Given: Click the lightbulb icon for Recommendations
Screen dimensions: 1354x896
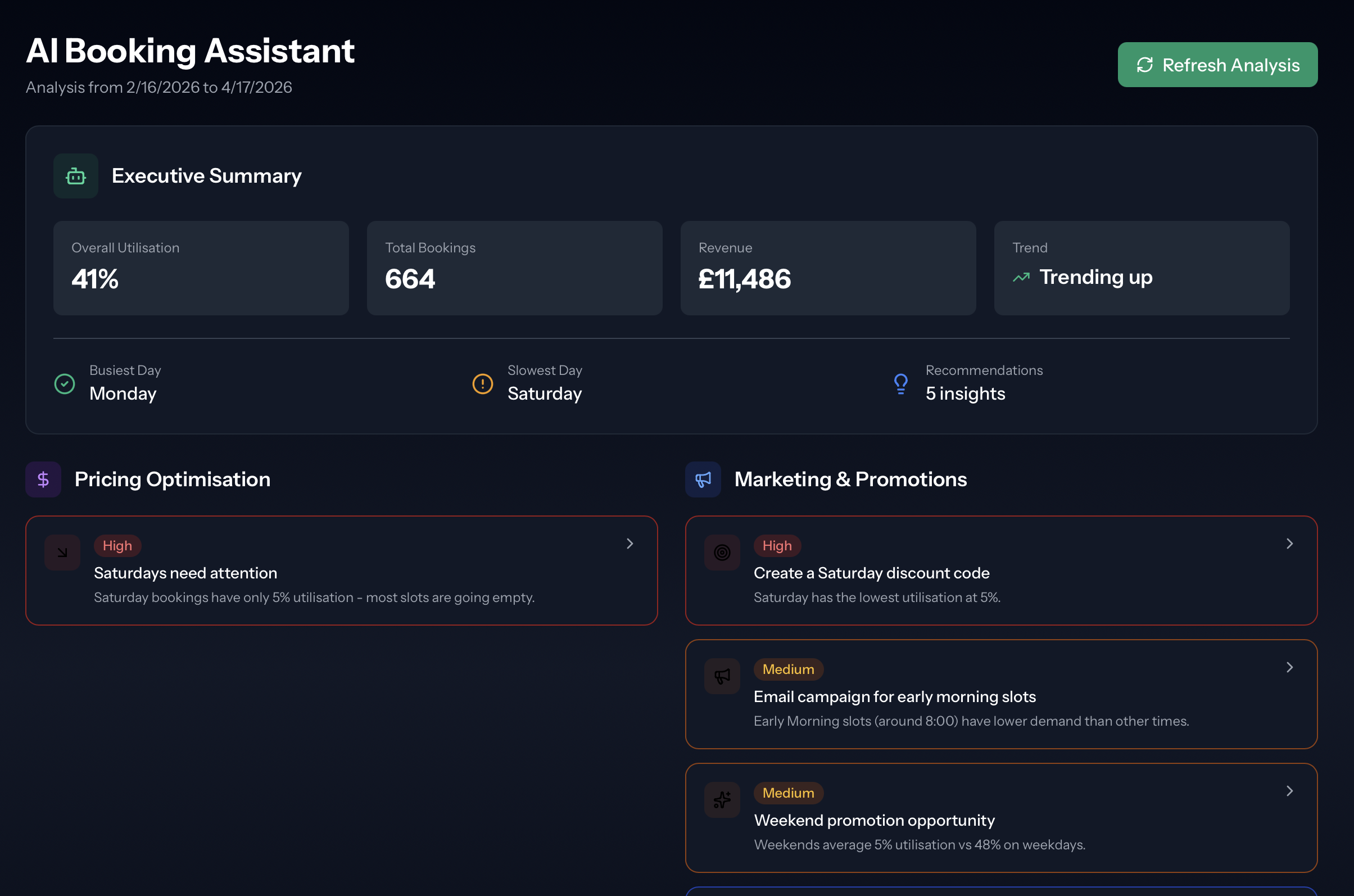Looking at the screenshot, I should click(x=901, y=383).
